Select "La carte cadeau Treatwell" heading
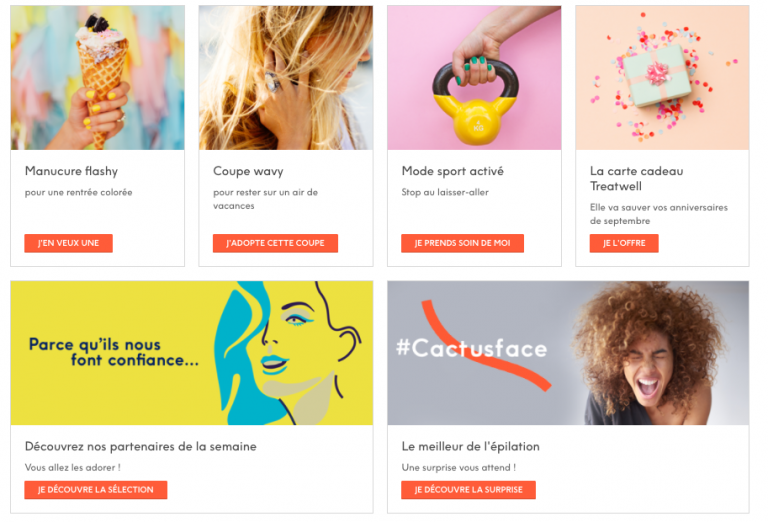 pos(637,178)
